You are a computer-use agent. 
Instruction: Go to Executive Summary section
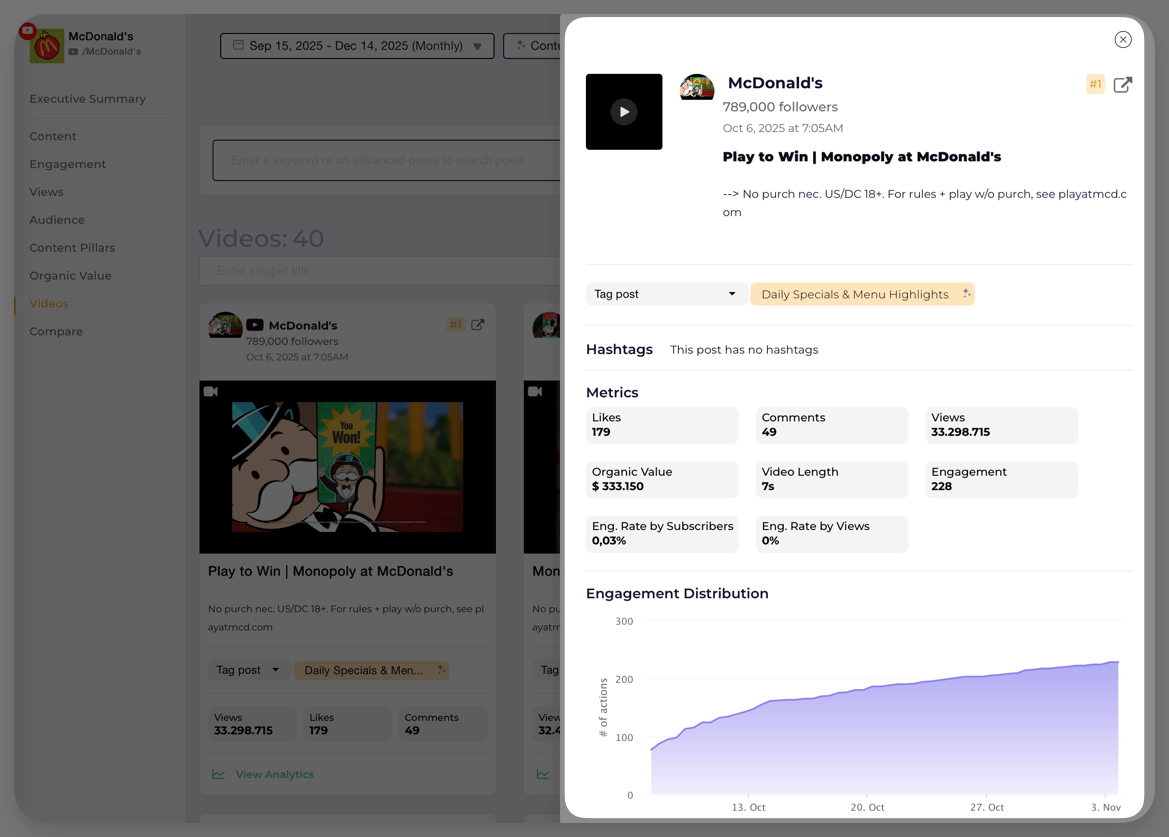pyautogui.click(x=87, y=99)
